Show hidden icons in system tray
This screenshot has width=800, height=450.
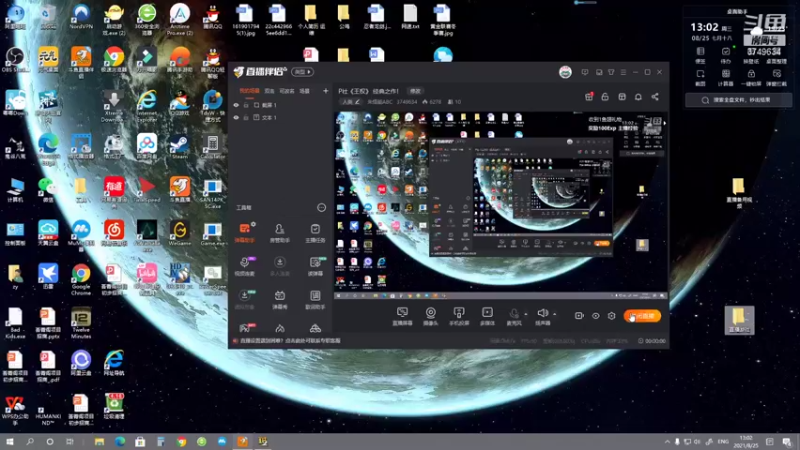667,441
